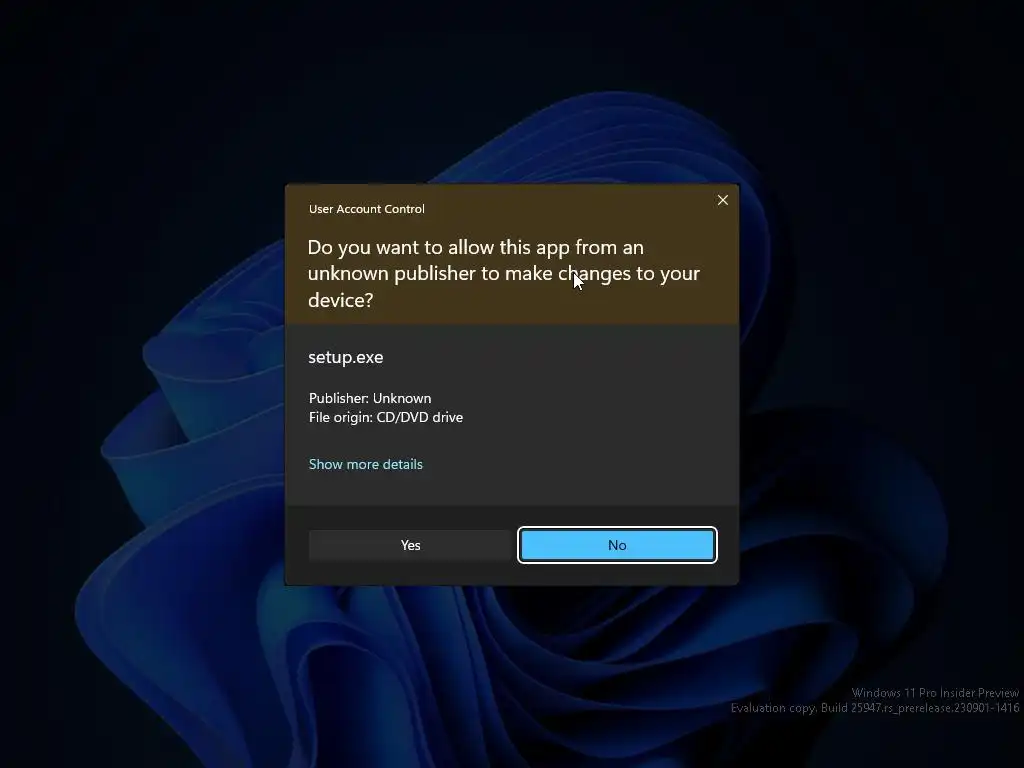Open the Show more details link
The height and width of the screenshot is (768, 1024).
click(x=366, y=464)
